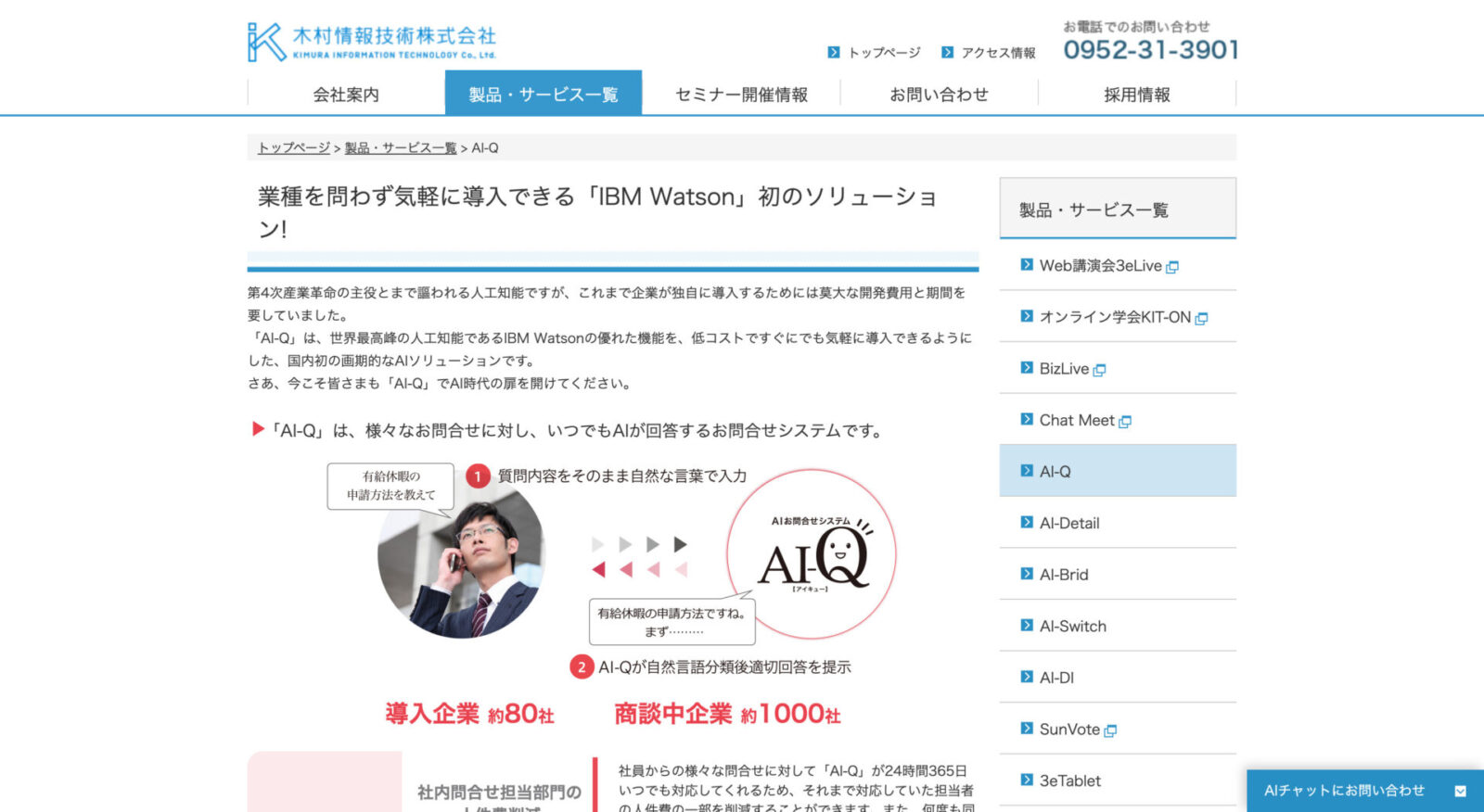Click the blue arrow icon before トップページ
Screen dimensions: 1484x812
(833, 53)
